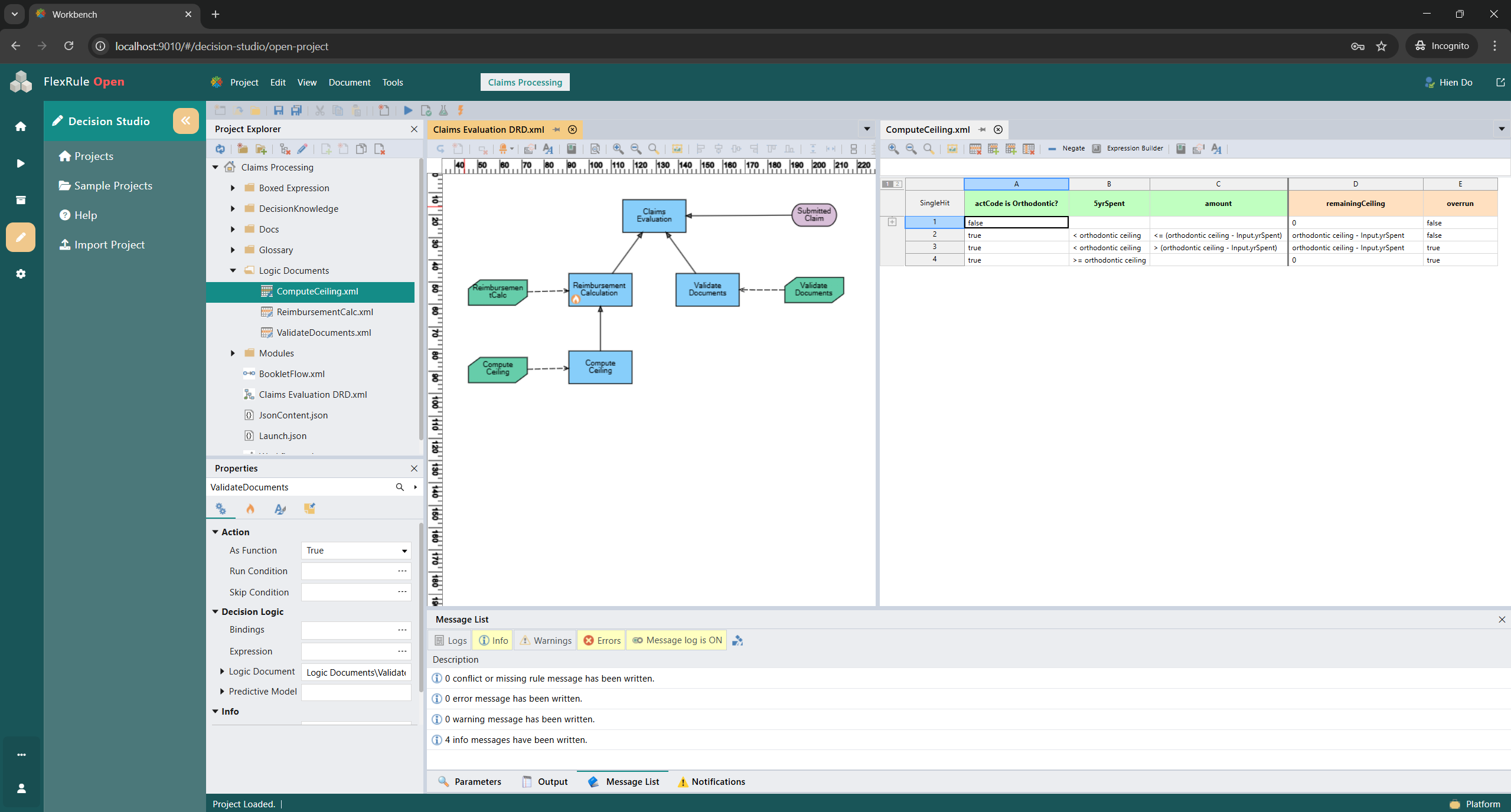Screen dimensions: 1511x812
Task: Click zoom in icon in the DRD diagram toolbar
Action: [x=618, y=149]
